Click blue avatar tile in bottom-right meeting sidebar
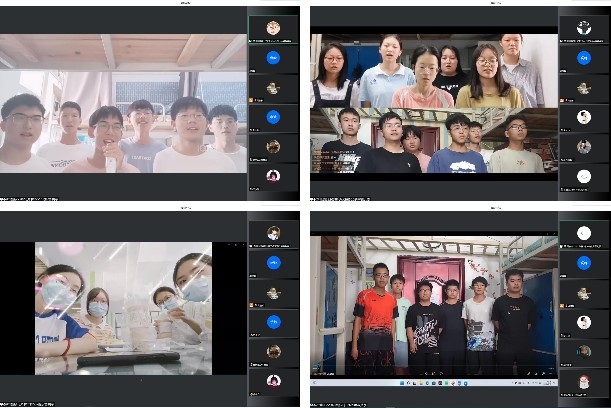Viewport: 611px width, 408px height. click(584, 262)
